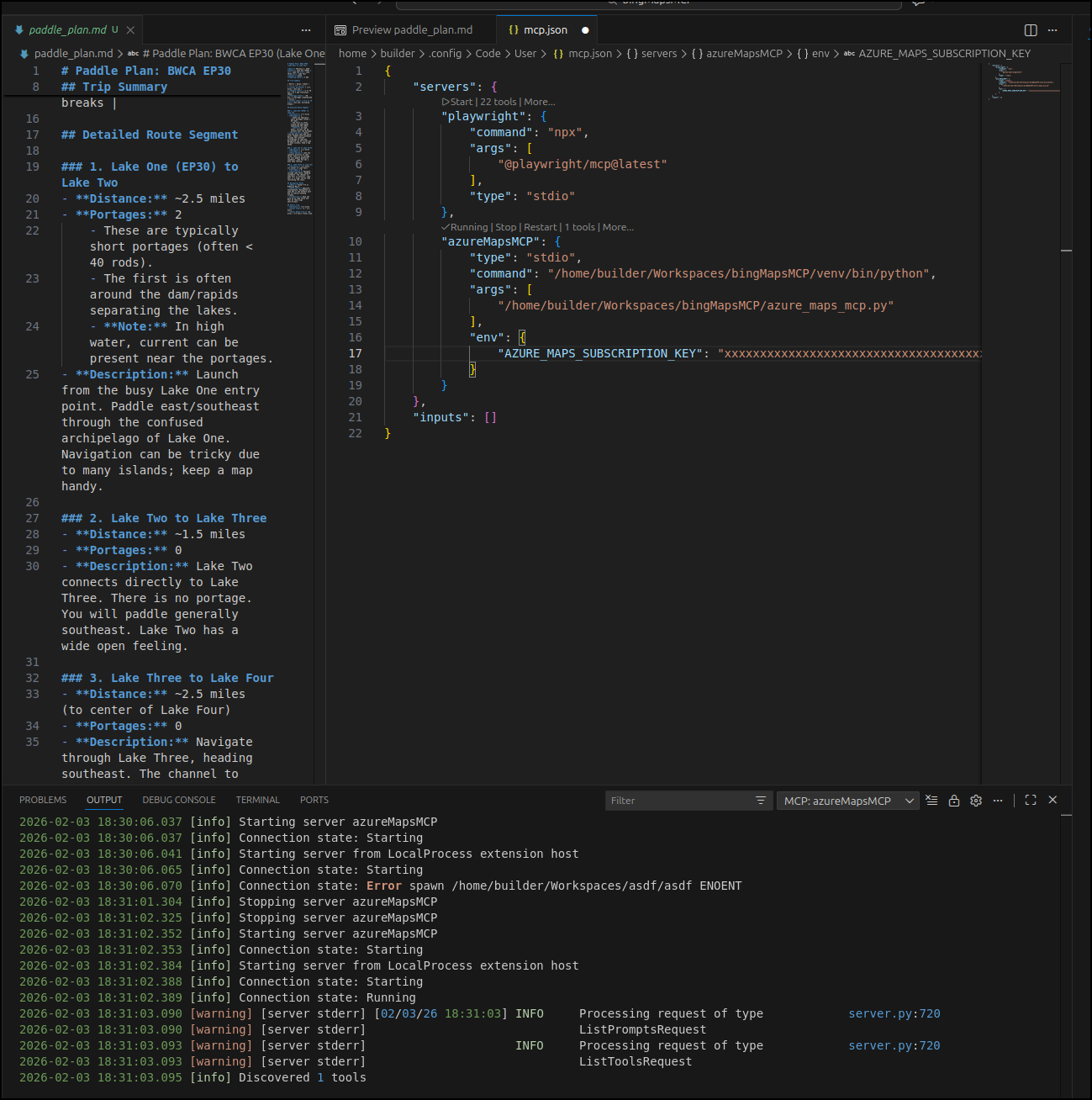Viewport: 1092px width, 1100px height.
Task: Expand the azureMapsMCP breadcrumb segment
Action: [x=743, y=54]
